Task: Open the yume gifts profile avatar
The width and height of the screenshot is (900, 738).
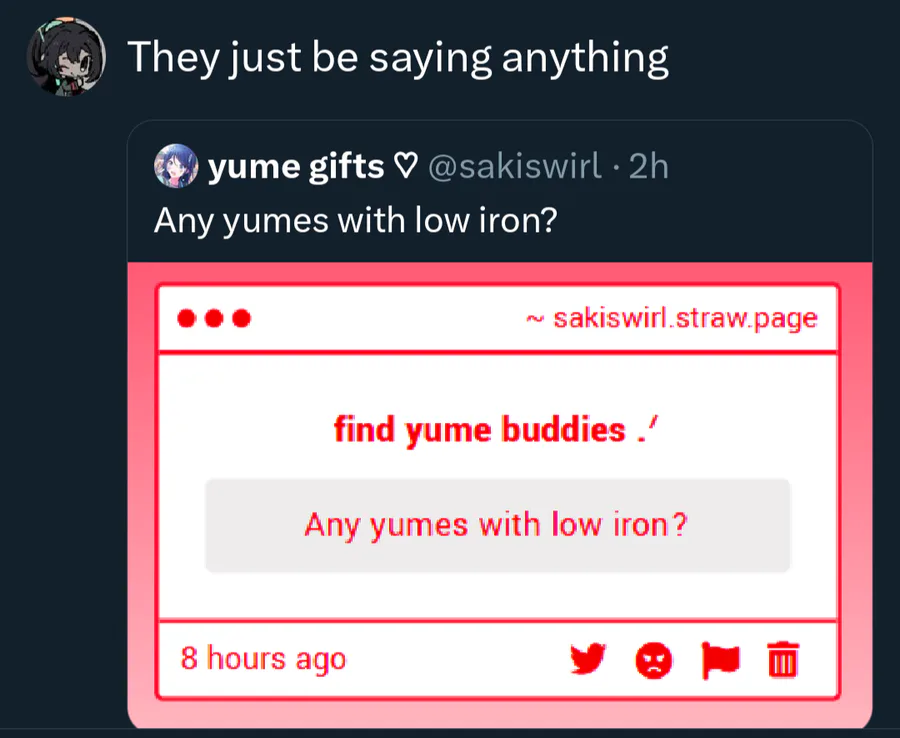Action: click(176, 166)
